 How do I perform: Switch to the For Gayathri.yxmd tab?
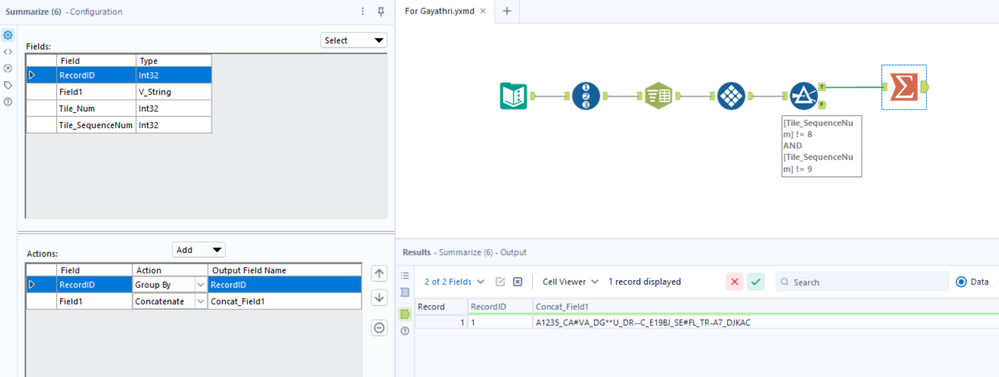440,11
